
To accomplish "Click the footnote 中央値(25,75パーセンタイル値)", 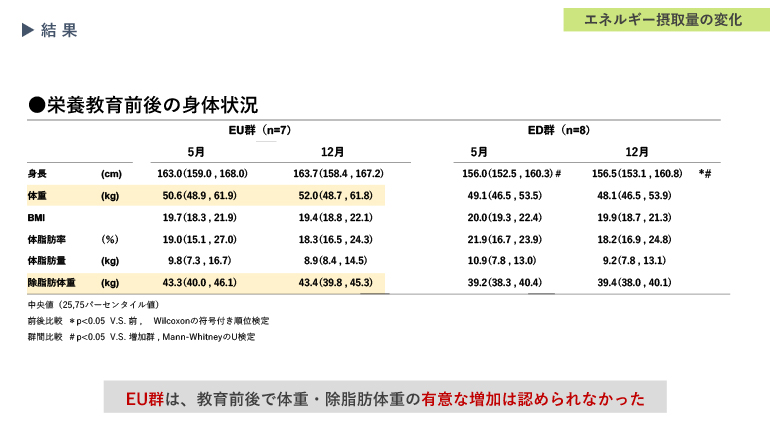I will coord(93,304).
